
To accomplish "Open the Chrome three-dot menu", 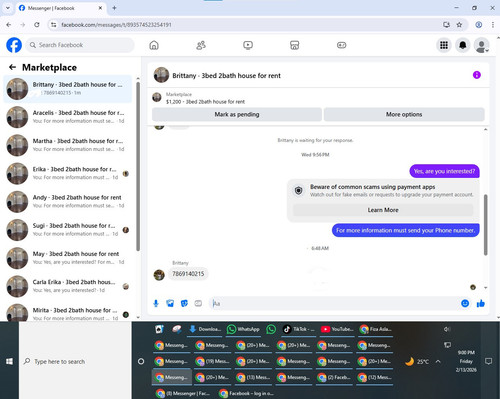I will 493,25.
